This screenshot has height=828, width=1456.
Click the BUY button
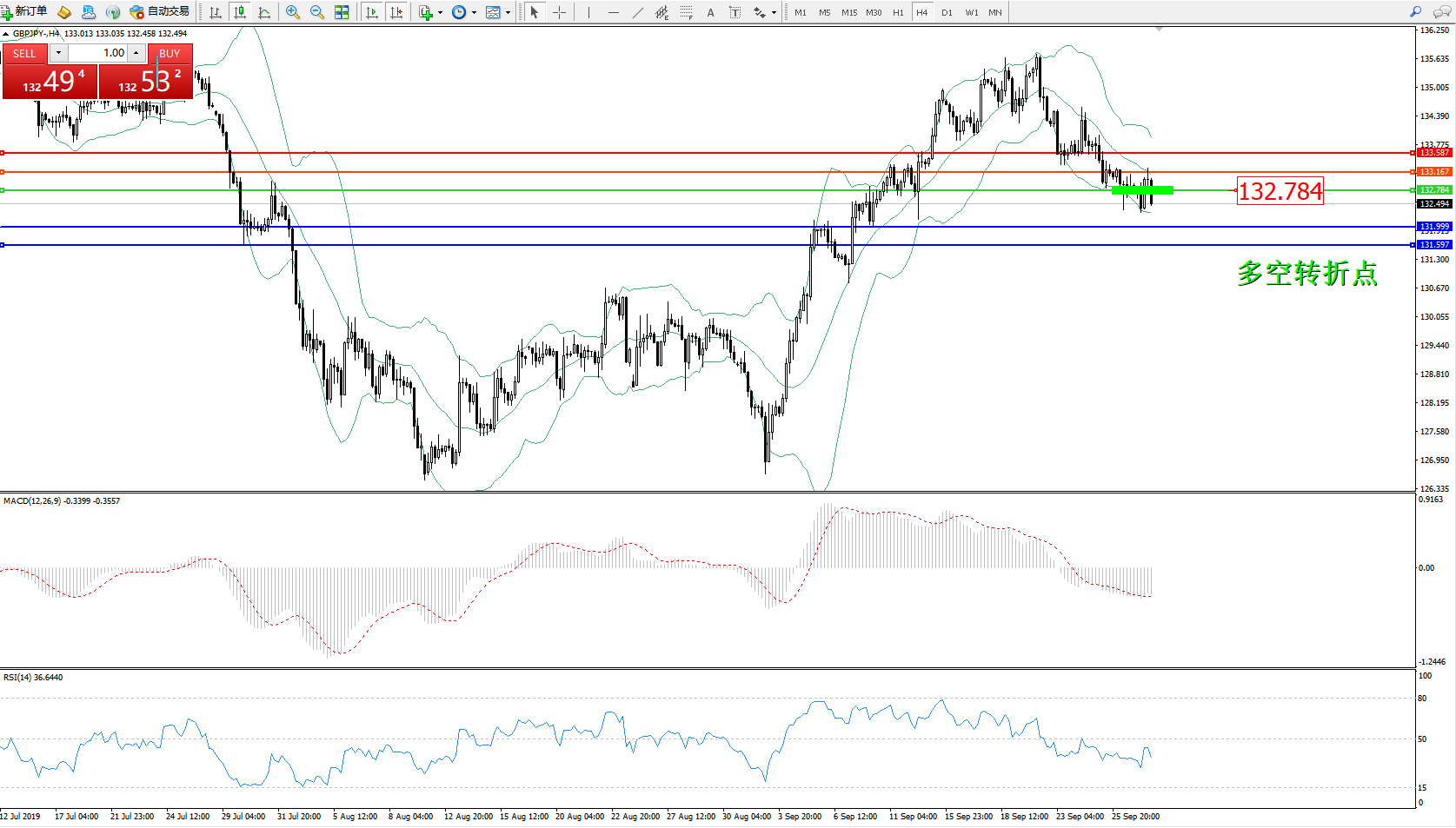[170, 54]
